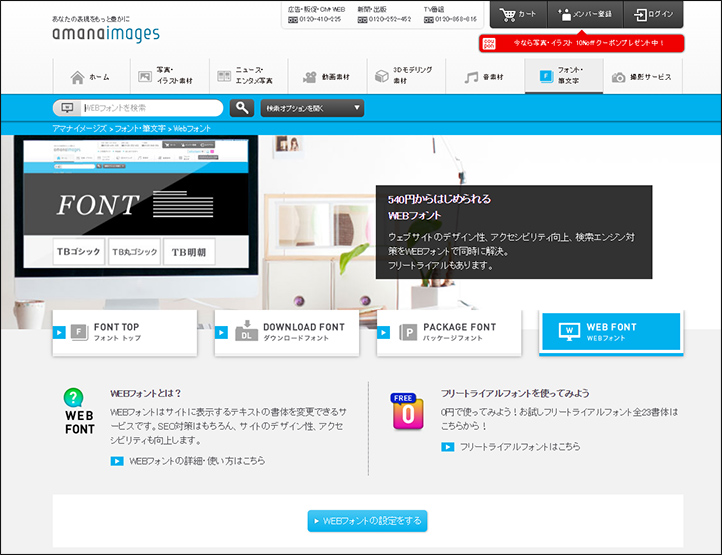Viewport: 722px width, 555px height.
Task: Click the P package icon
Action: (x=408, y=332)
